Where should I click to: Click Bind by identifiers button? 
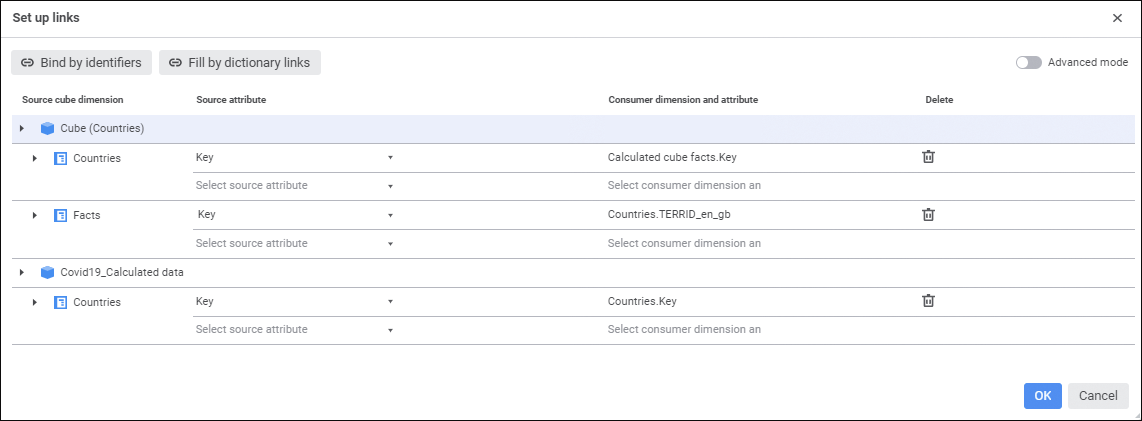coord(82,62)
